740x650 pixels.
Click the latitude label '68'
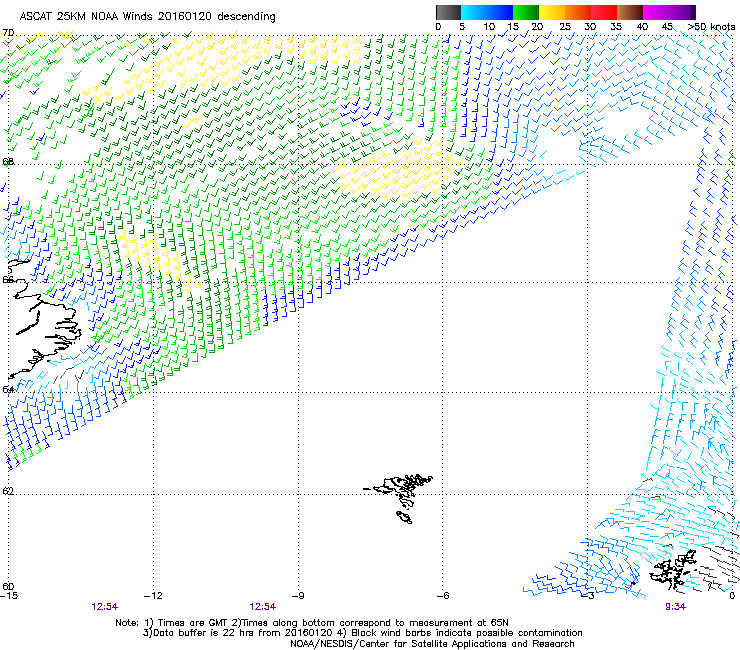point(8,161)
